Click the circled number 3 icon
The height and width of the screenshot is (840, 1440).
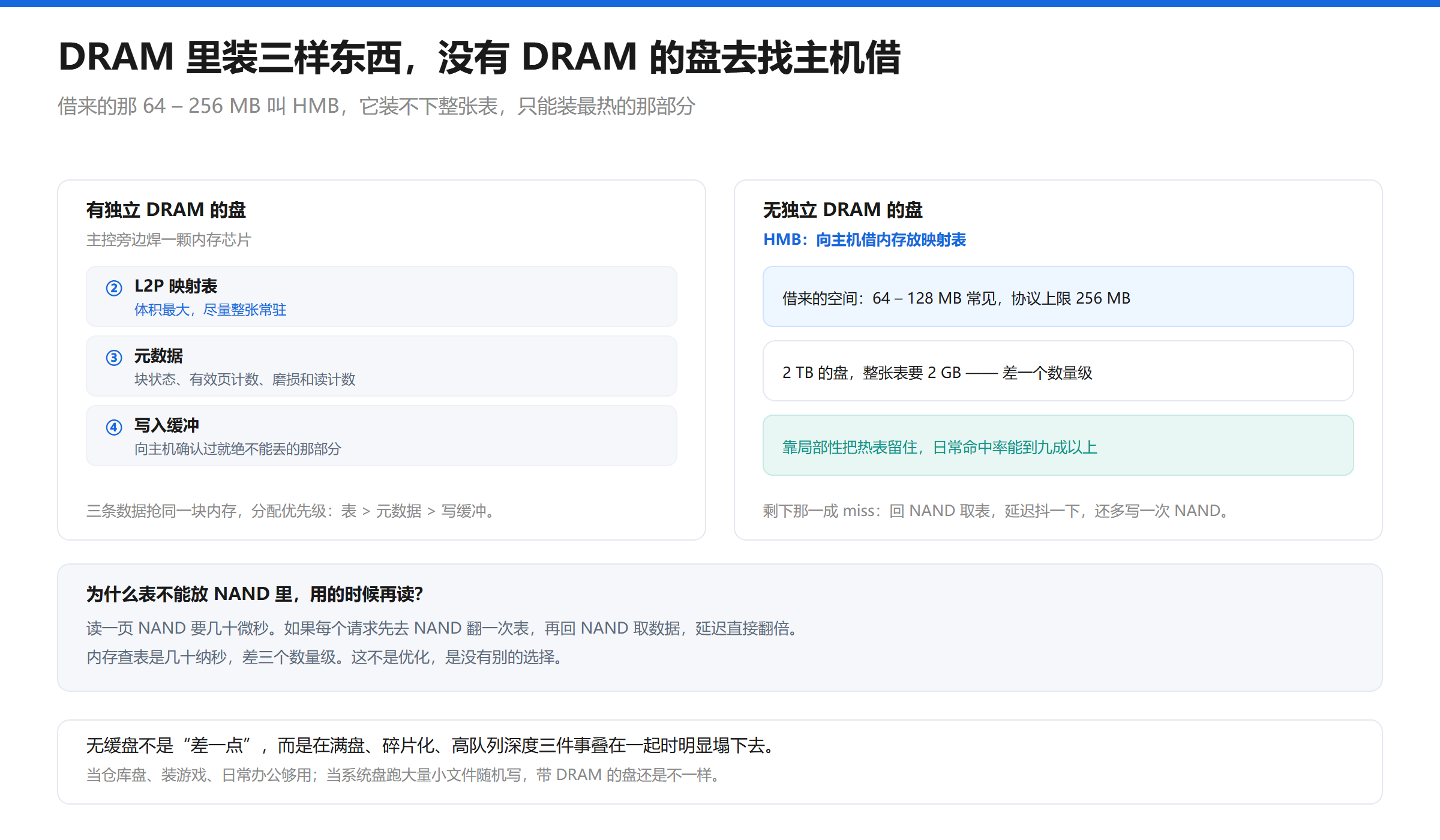point(114,358)
